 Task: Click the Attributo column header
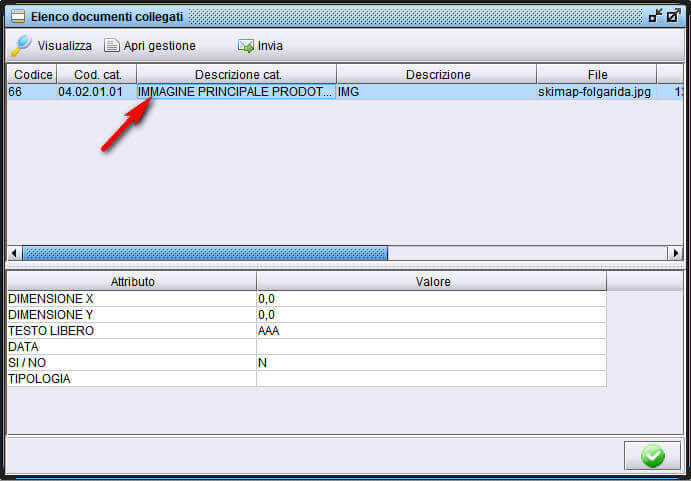click(x=132, y=282)
